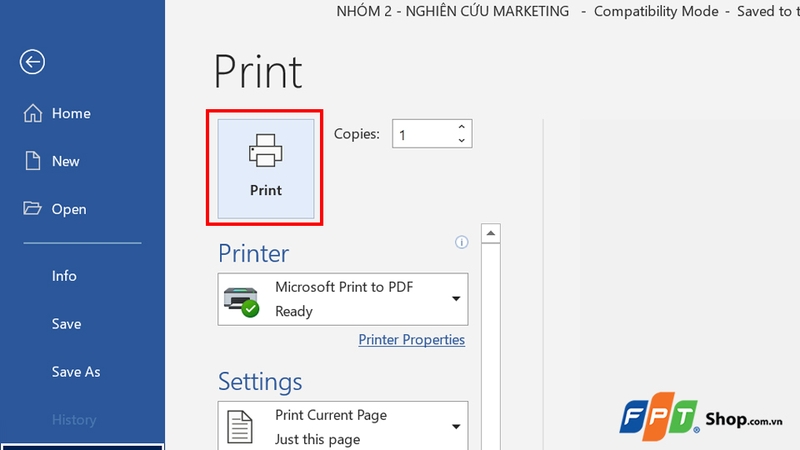The width and height of the screenshot is (800, 450).
Task: Increase copies with the up arrow
Action: point(462,127)
